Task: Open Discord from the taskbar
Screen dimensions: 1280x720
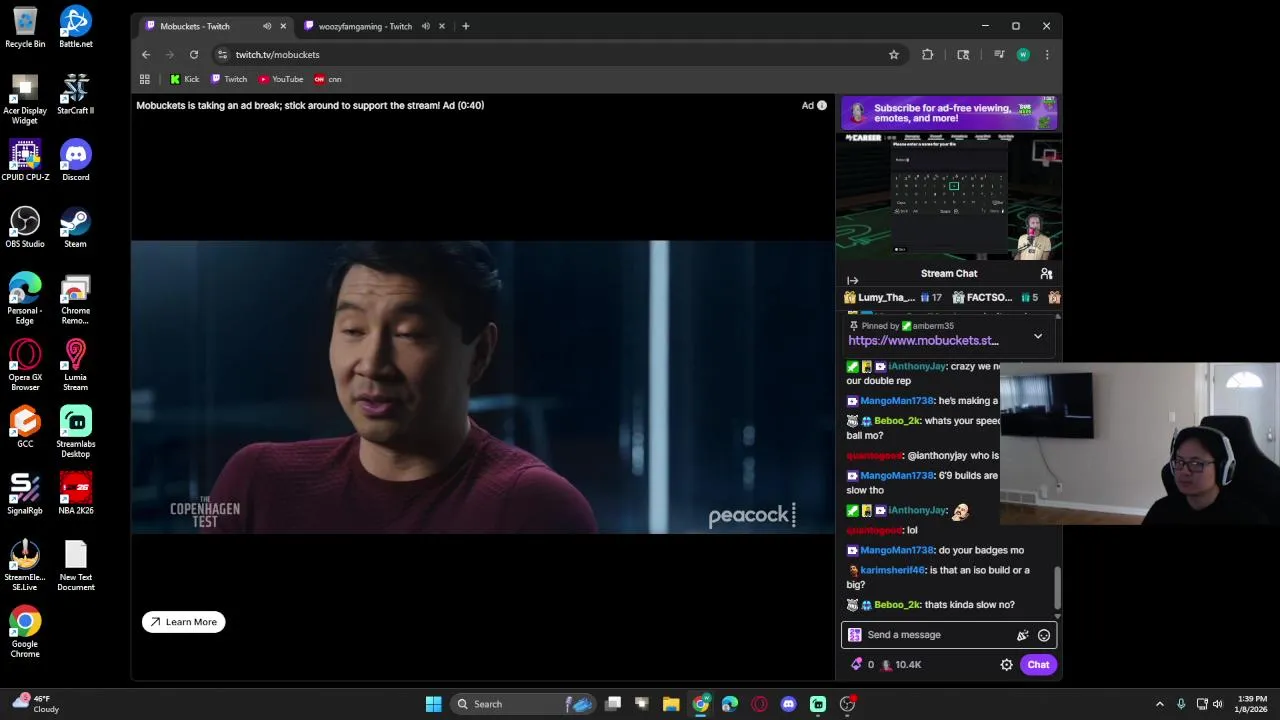Action: pos(788,704)
